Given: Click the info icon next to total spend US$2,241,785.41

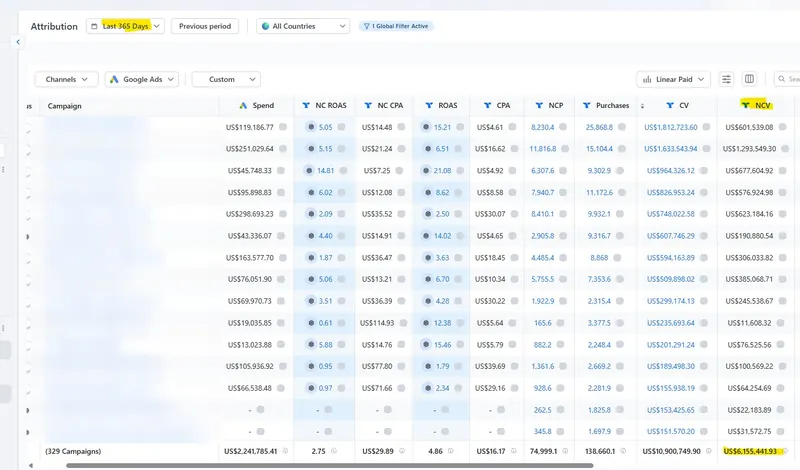Looking at the screenshot, I should coord(285,451).
